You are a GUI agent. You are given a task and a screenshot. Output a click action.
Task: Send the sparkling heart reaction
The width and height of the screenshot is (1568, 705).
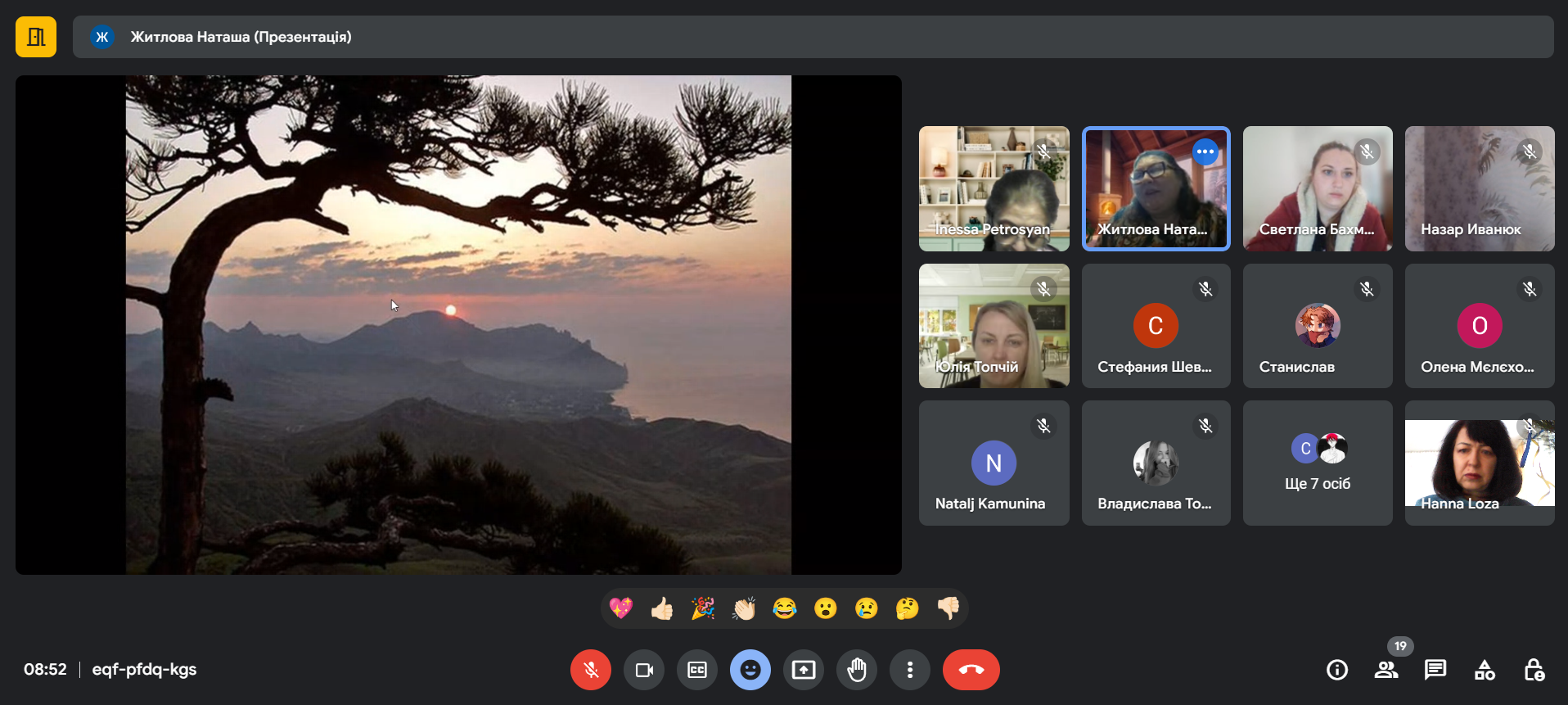coord(621,608)
